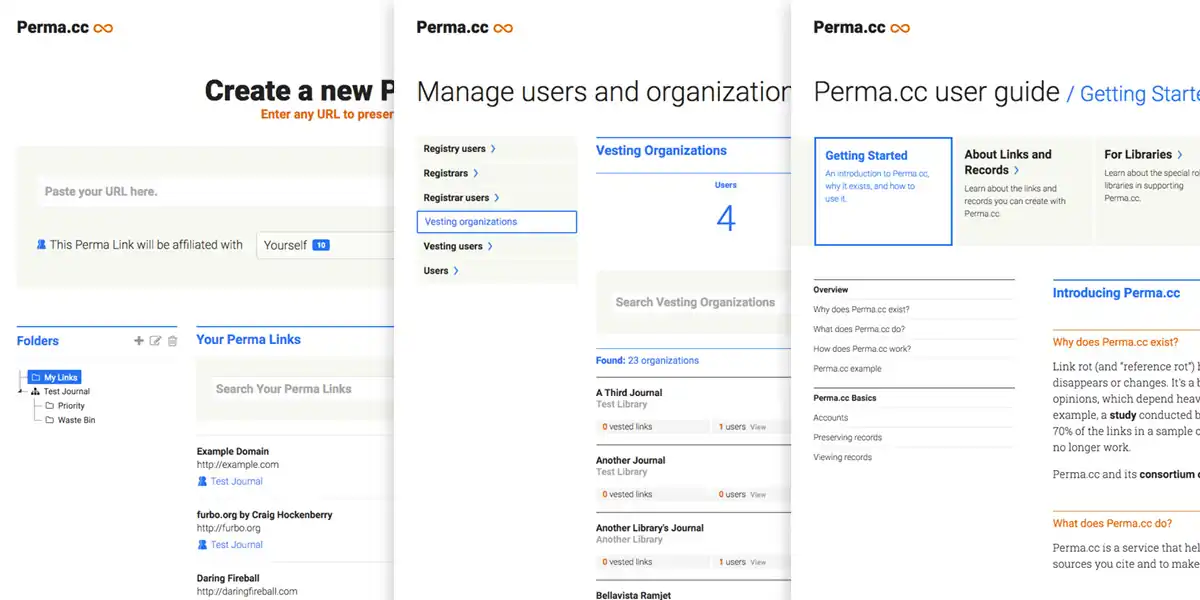
Task: Open Accounts link under Perma.cc Basics
Action: pos(831,418)
